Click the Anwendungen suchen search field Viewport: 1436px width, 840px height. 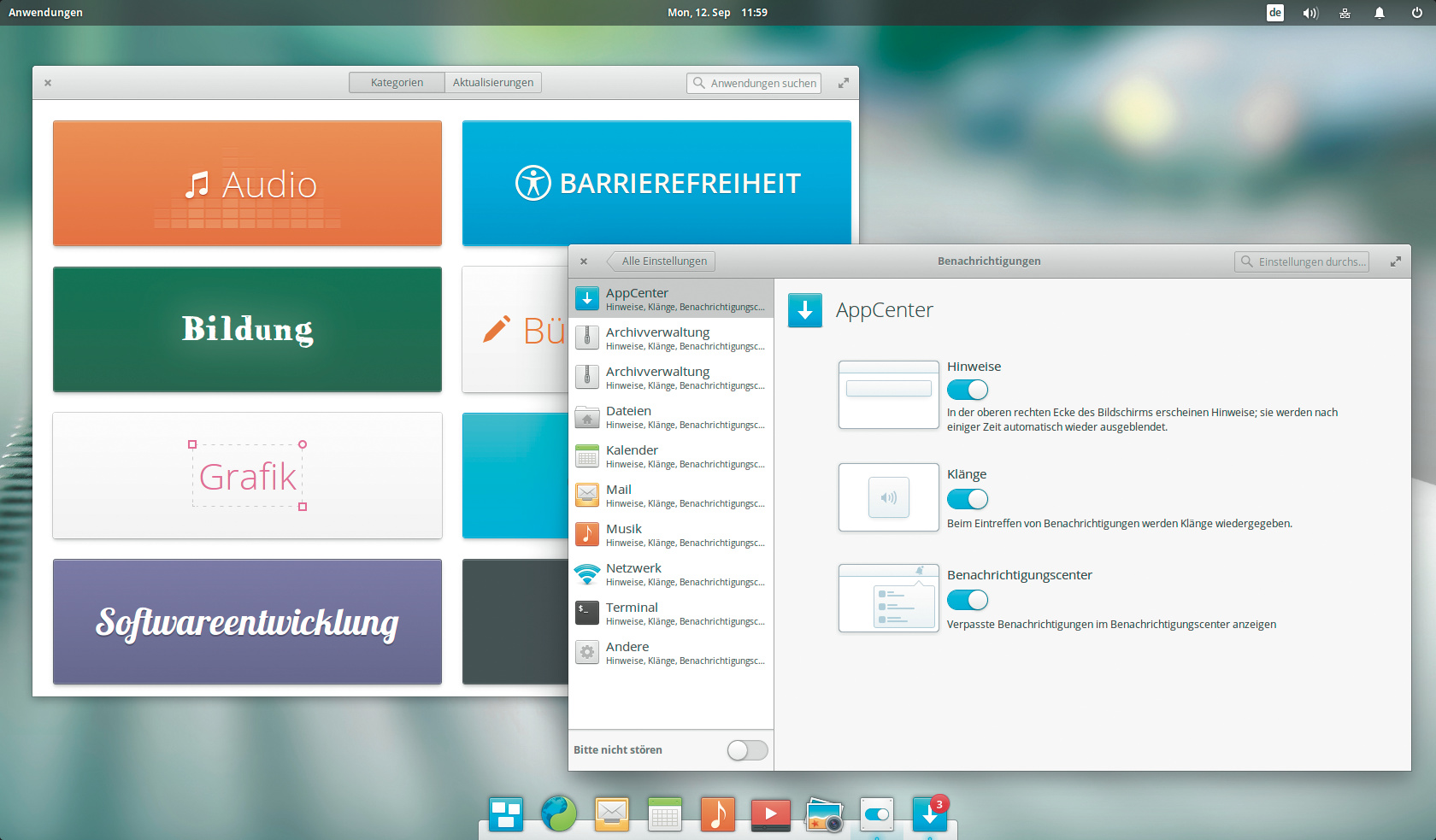pyautogui.click(x=754, y=83)
